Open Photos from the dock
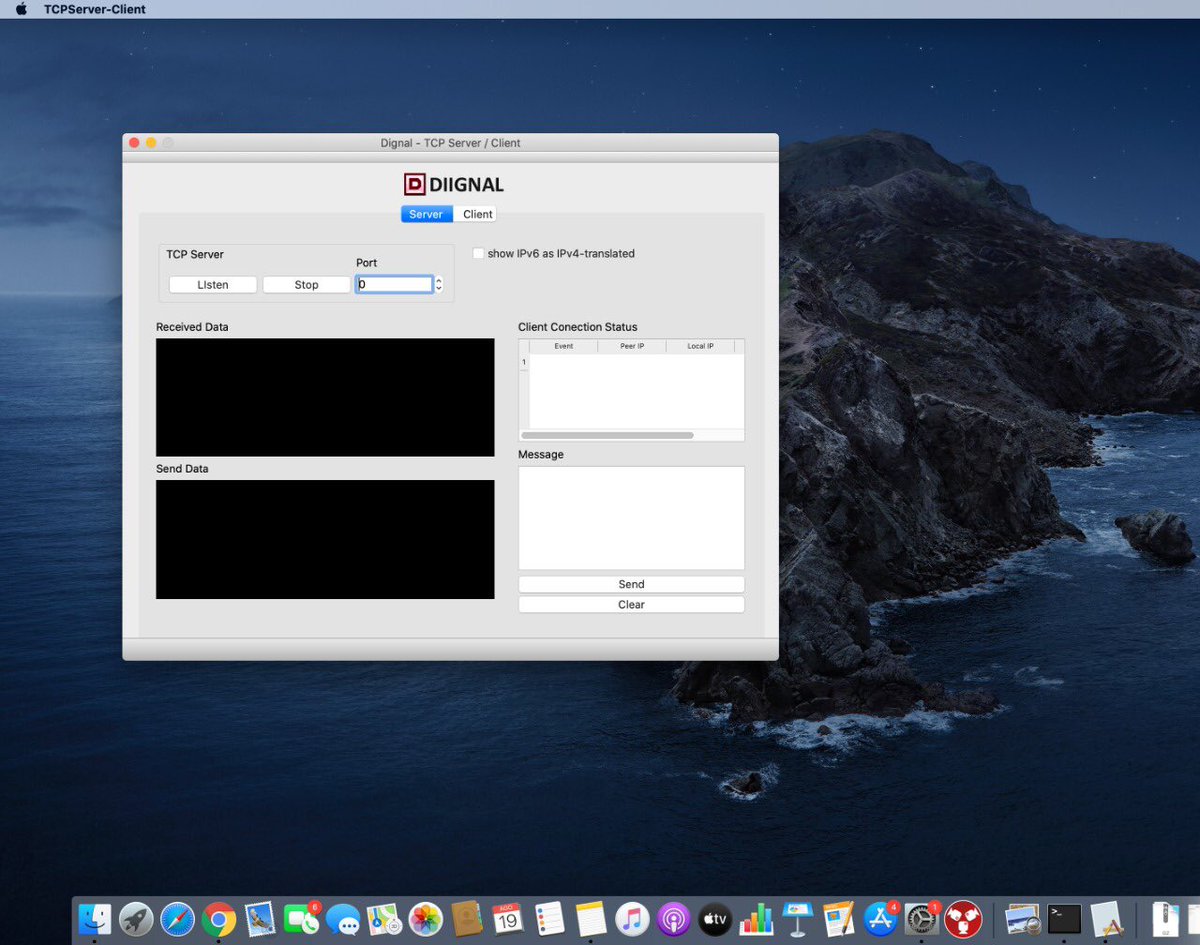Image resolution: width=1200 pixels, height=945 pixels. [x=425, y=919]
